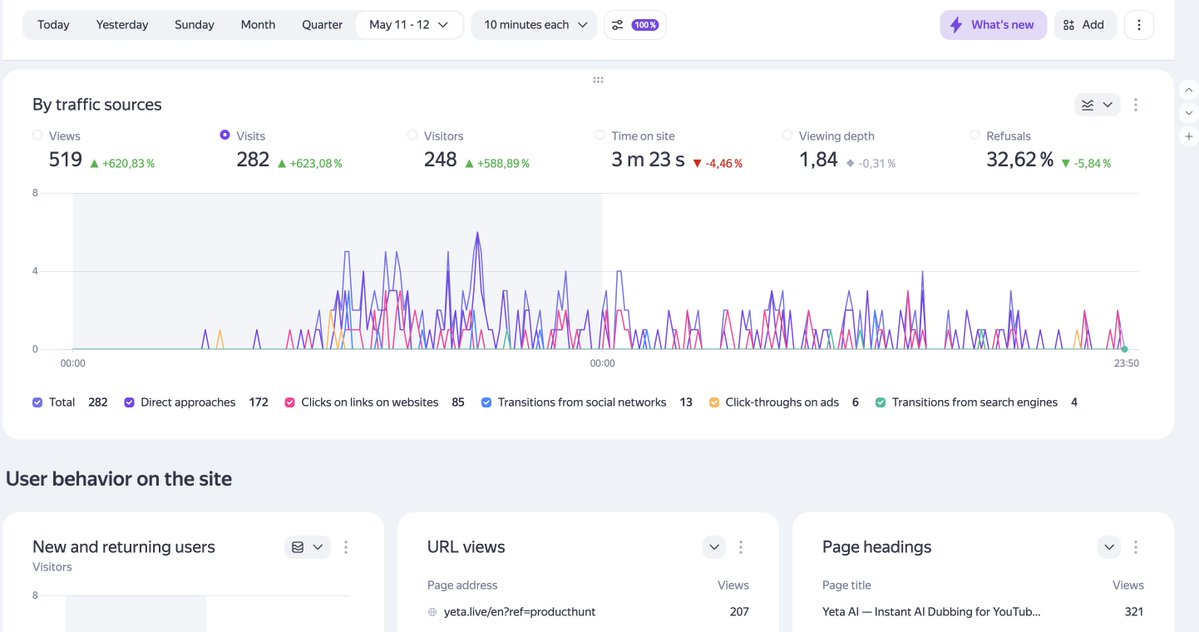Click the -4,46 % time on site change

(x=717, y=164)
